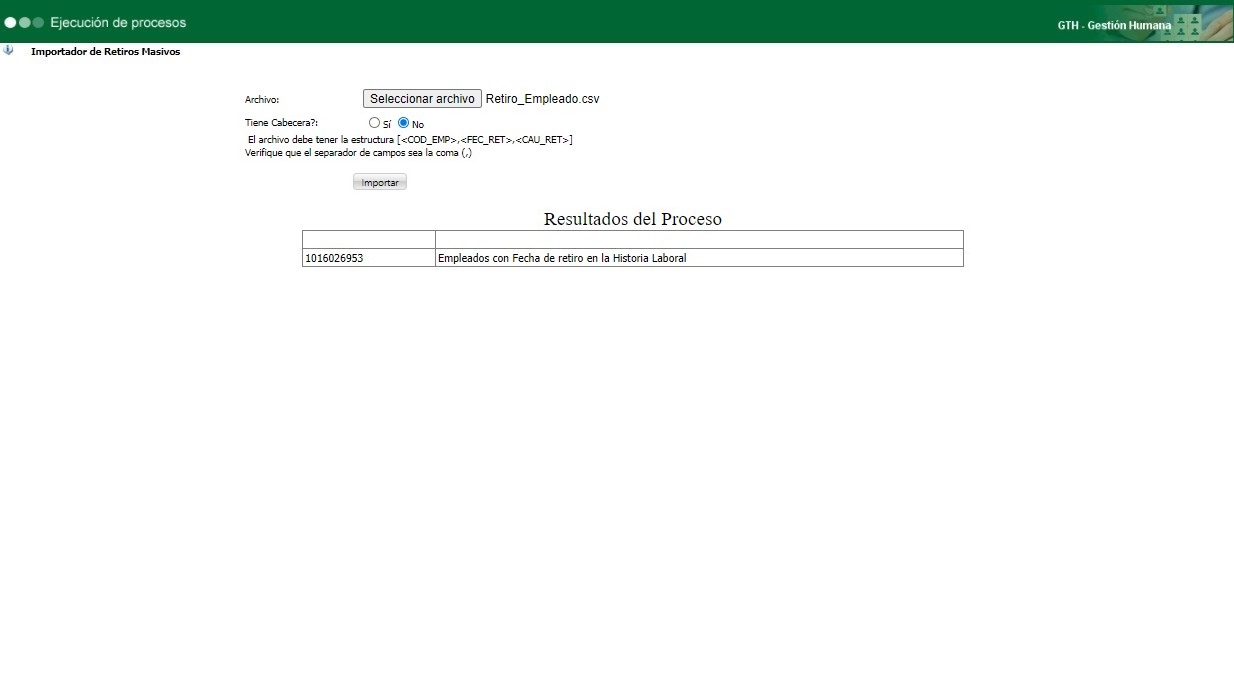Click the file structure hint with COD_EMP

pos(410,140)
